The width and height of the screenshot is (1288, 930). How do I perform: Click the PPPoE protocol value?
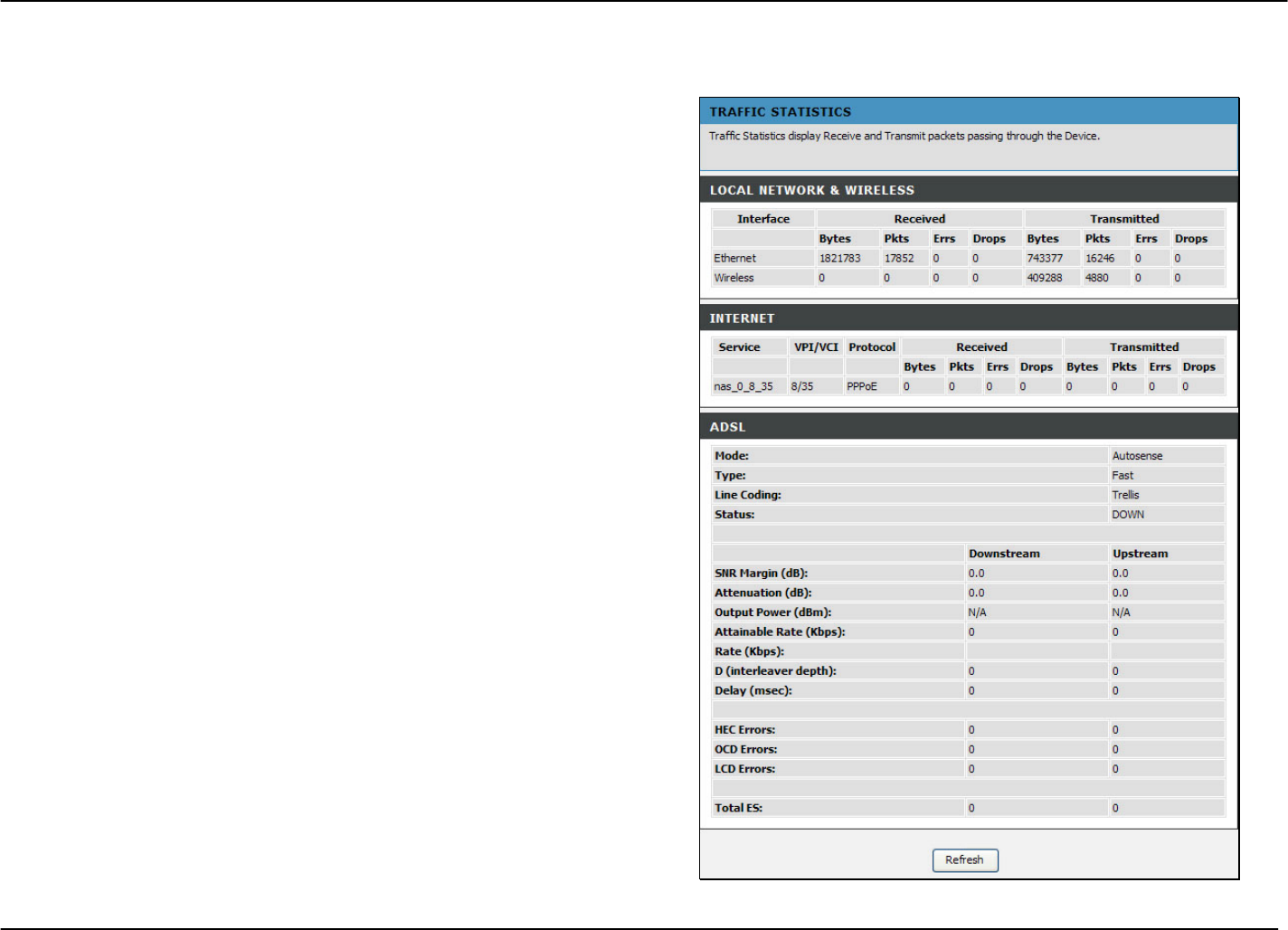click(862, 387)
